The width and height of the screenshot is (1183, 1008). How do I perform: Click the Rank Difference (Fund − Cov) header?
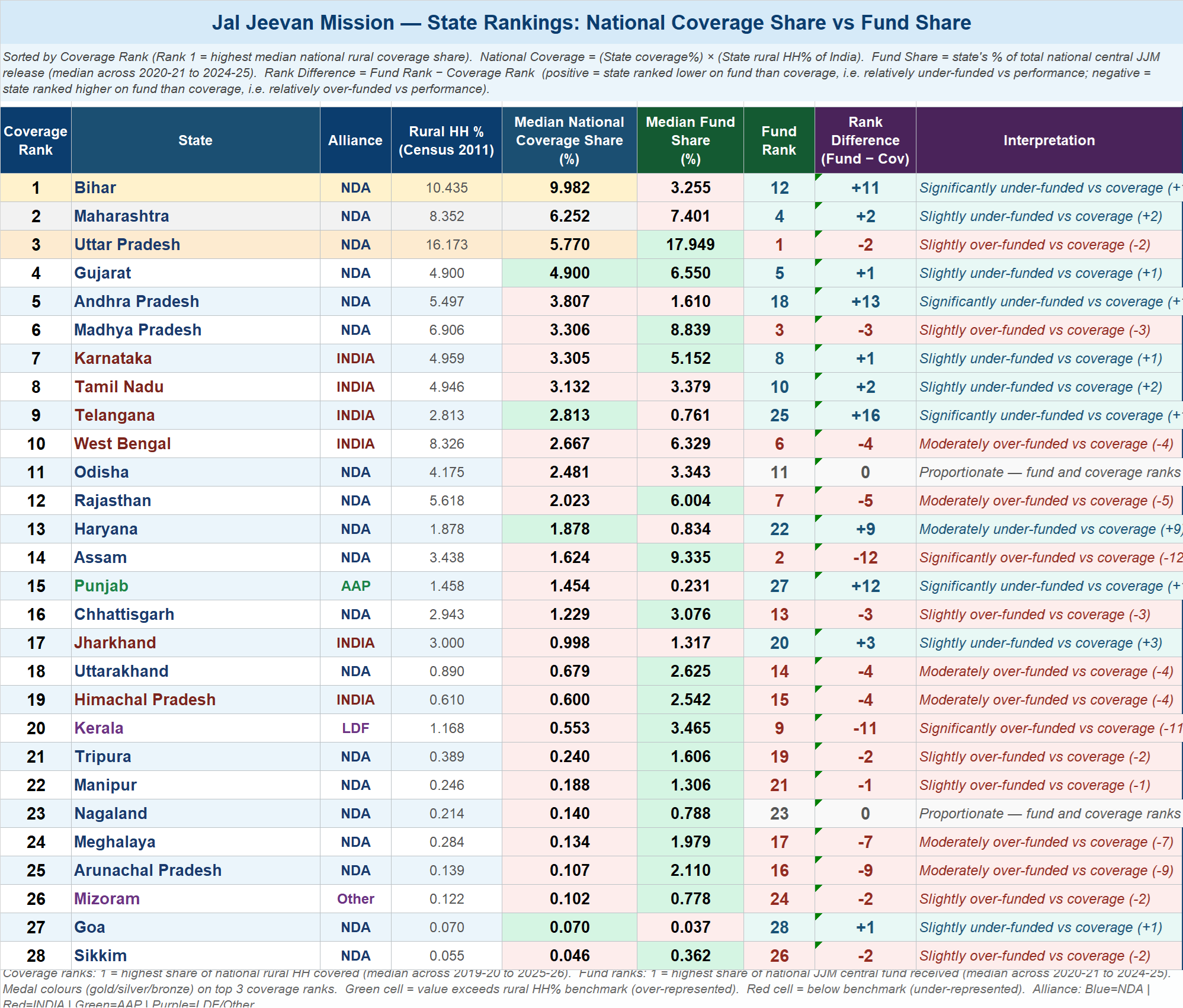pos(865,140)
